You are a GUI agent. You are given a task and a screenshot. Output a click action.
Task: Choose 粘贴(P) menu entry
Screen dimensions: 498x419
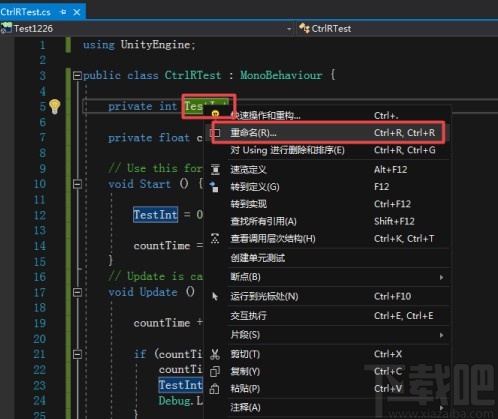(327, 389)
